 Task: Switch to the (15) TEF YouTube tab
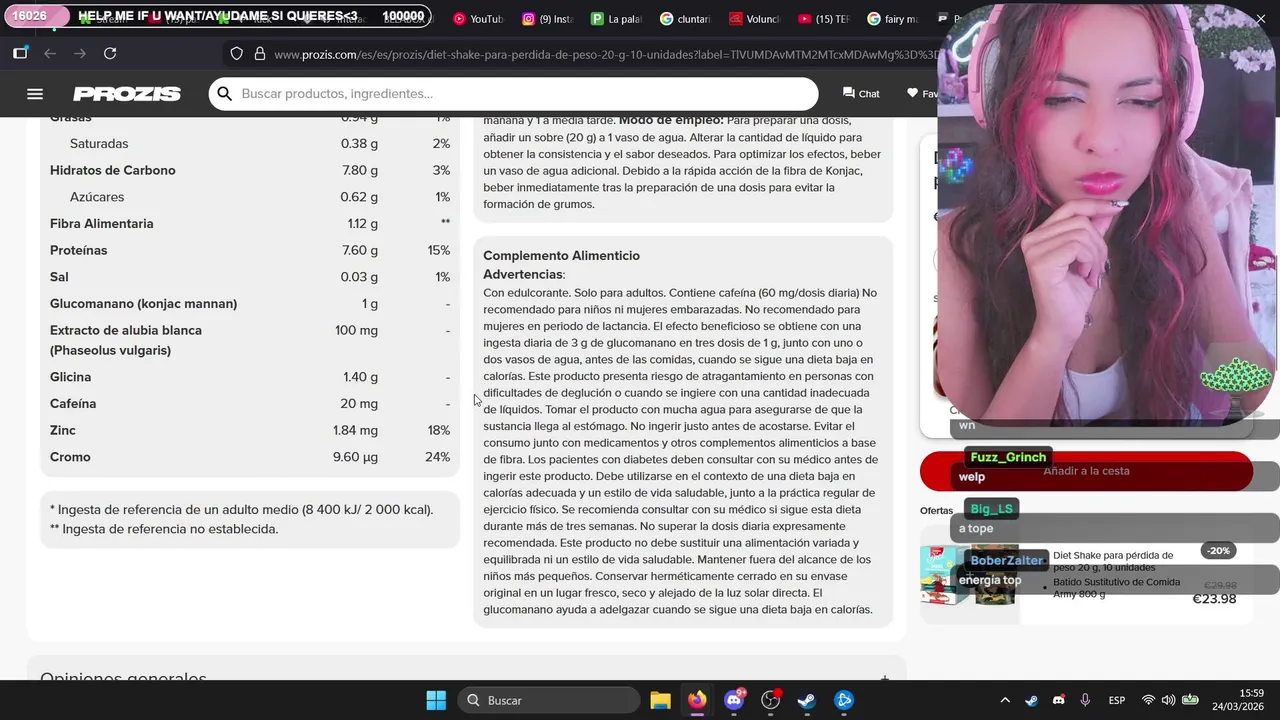pyautogui.click(x=823, y=18)
